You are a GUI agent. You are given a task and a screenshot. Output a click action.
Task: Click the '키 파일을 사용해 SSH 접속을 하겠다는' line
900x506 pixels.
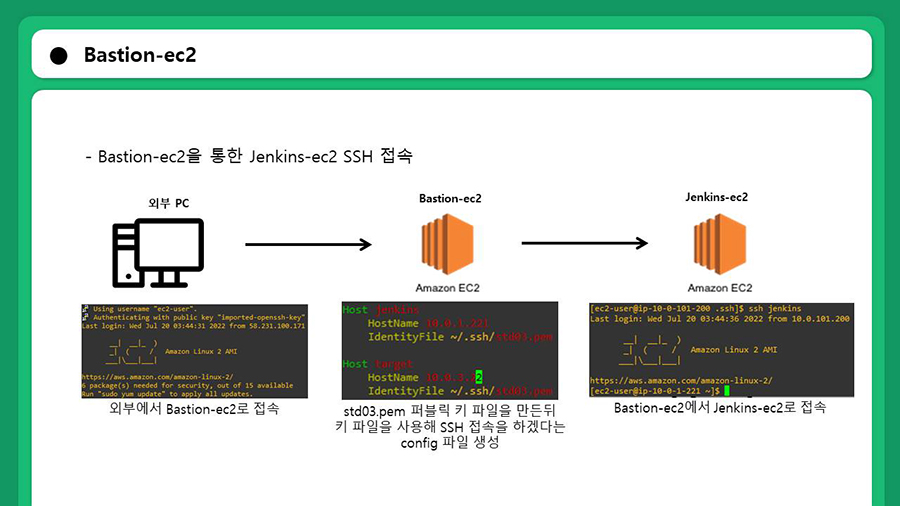[x=450, y=427]
